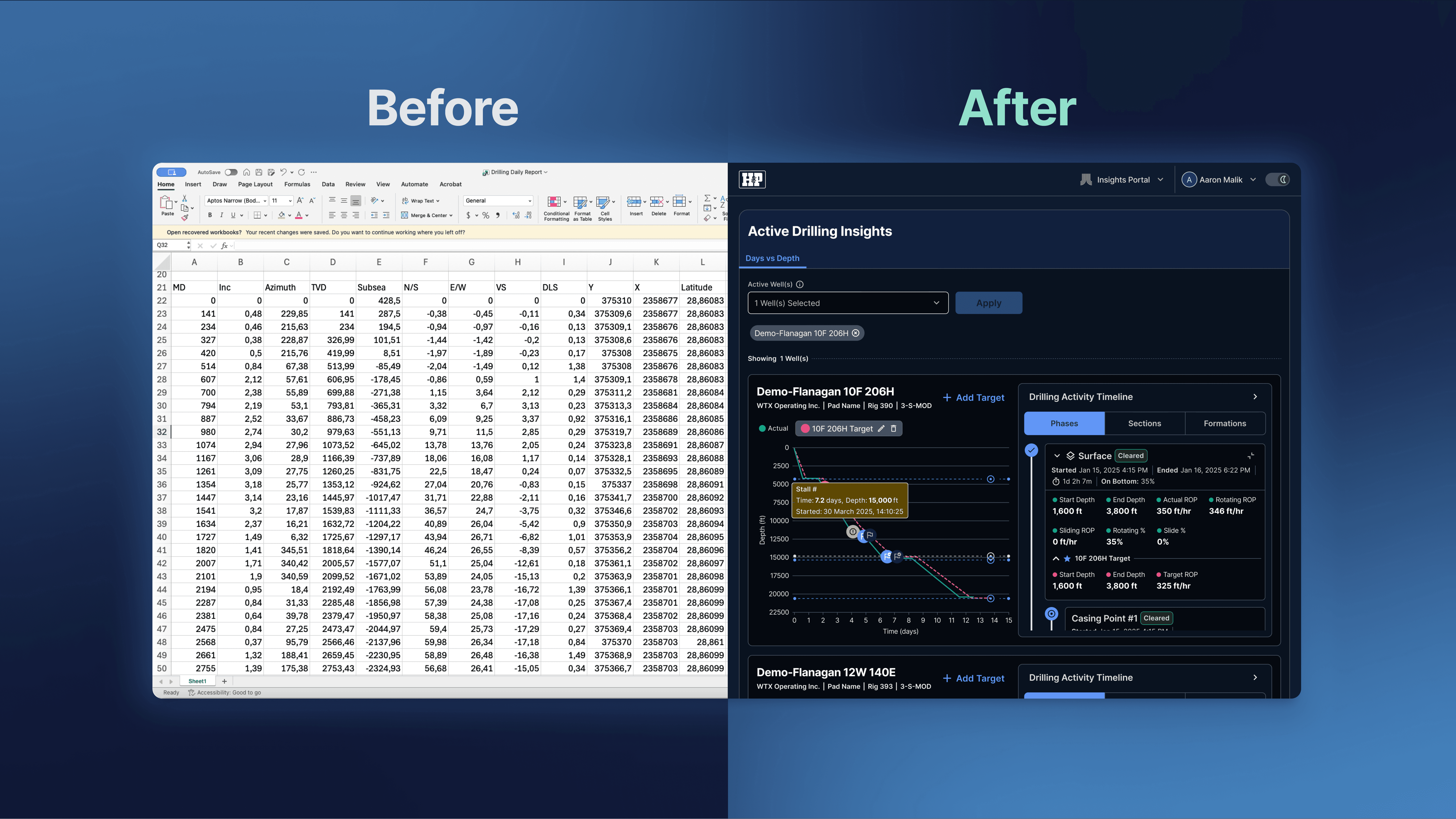Screen dimensions: 1456x819
Task: Open the Formulas ribbon tab
Action: tap(297, 184)
